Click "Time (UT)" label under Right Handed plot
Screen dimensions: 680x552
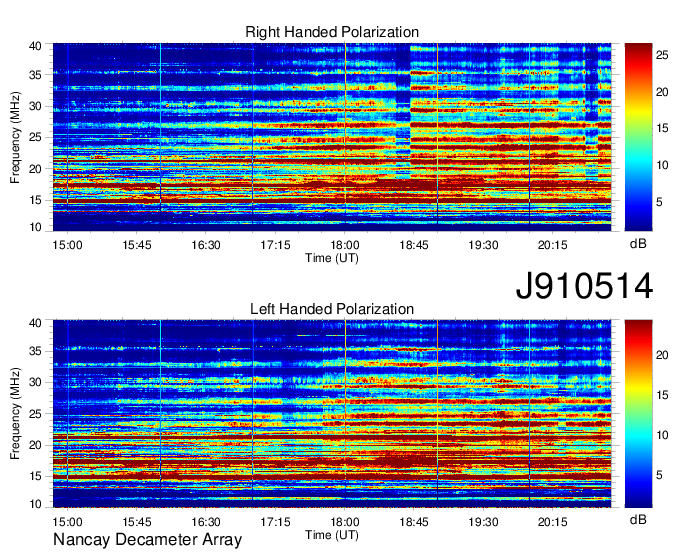pos(332,258)
